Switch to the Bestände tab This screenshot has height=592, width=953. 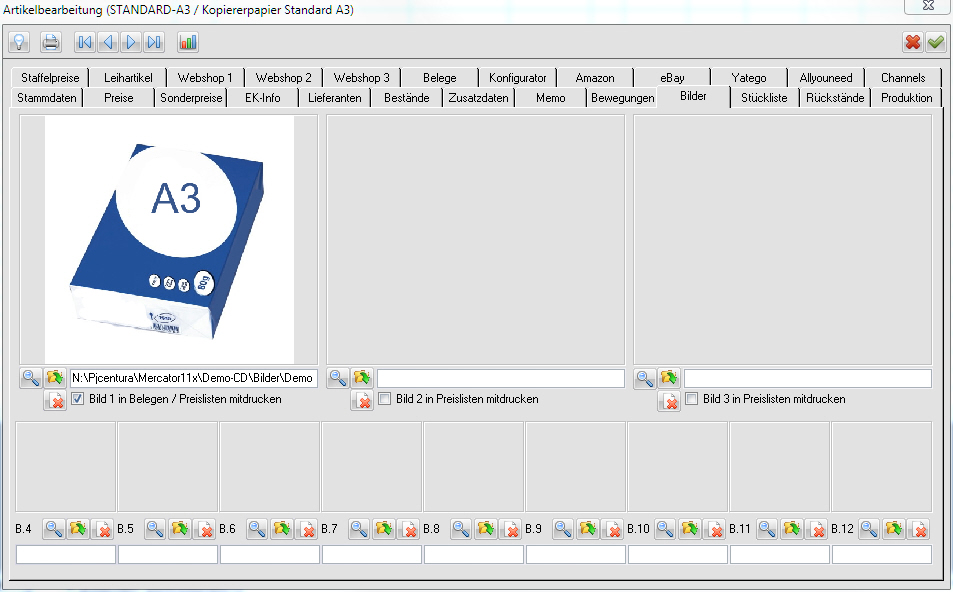(407, 98)
